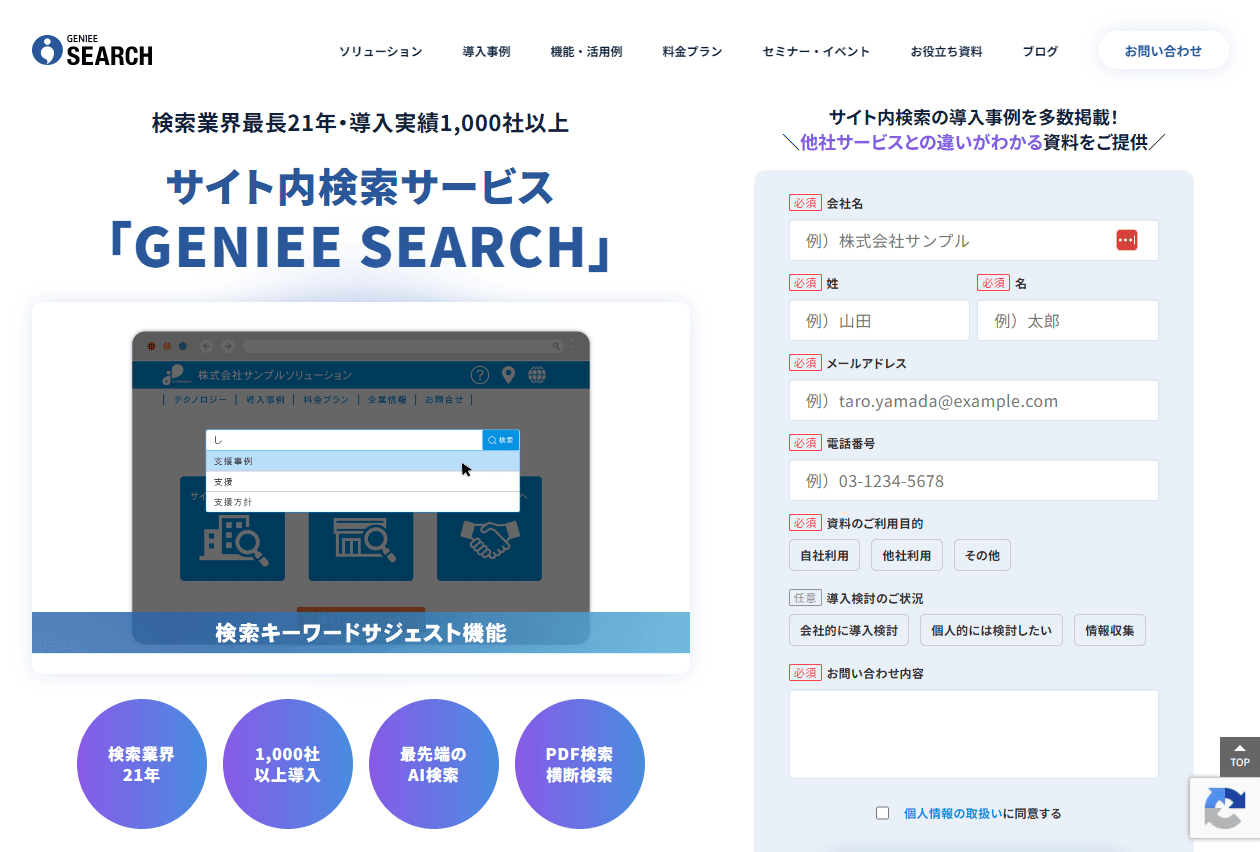Screen dimensions: 1260x852
Task: Focus the 名 input field
Action: [x=1068, y=320]
